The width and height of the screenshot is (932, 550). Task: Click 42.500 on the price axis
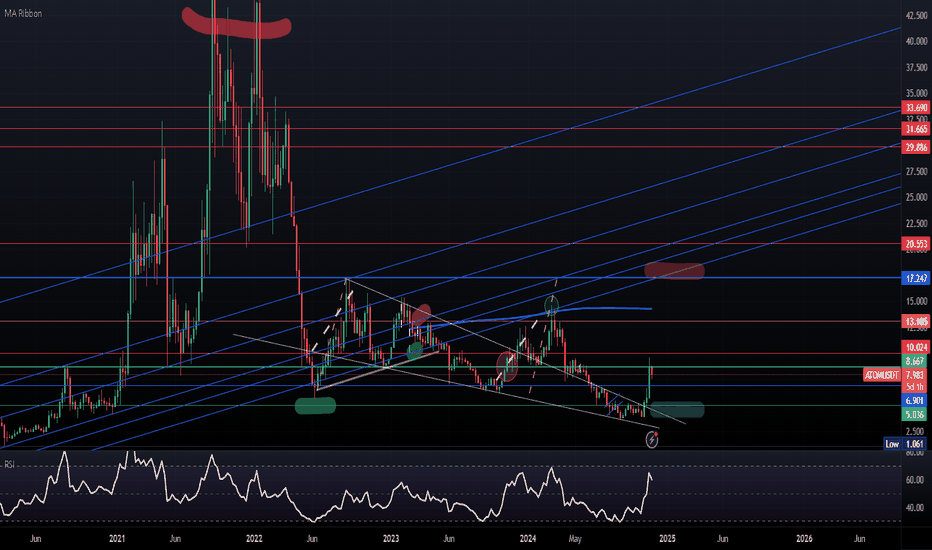click(x=916, y=15)
